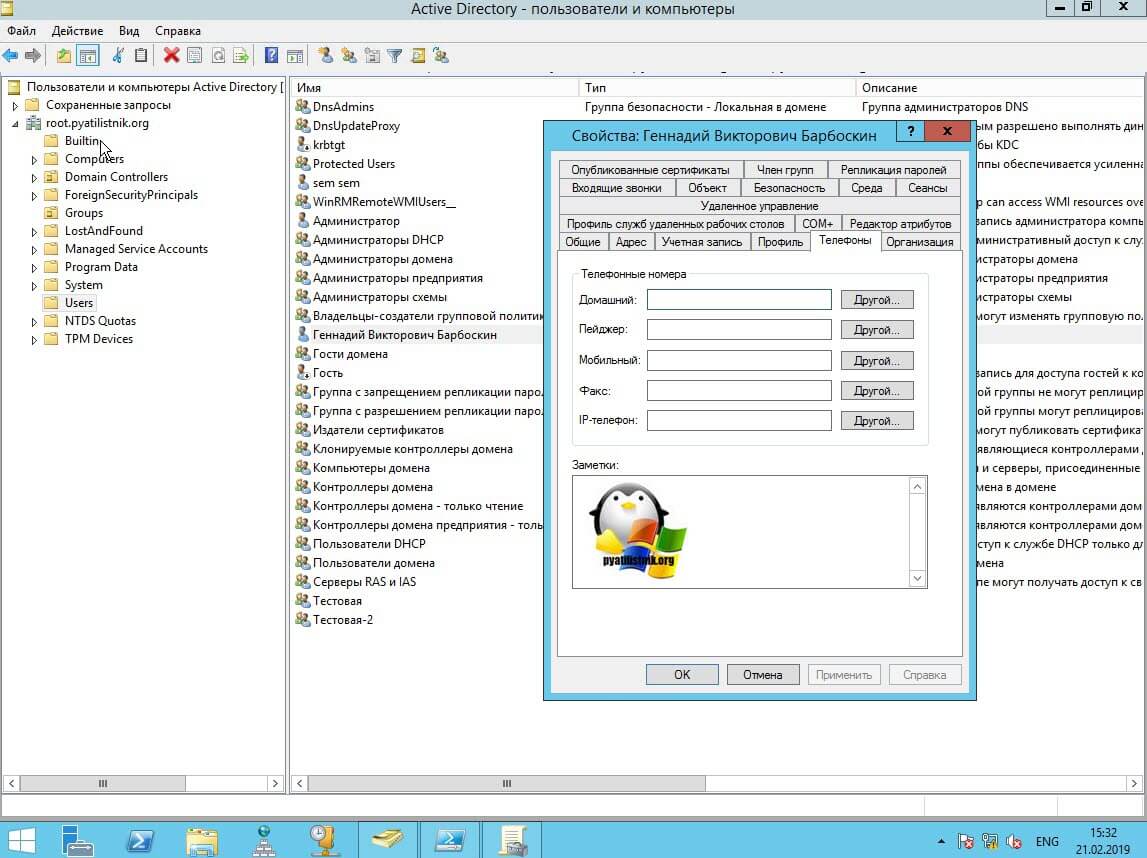Expand the Сохраненные запросы tree node
This screenshot has height=858, width=1147.
point(15,106)
